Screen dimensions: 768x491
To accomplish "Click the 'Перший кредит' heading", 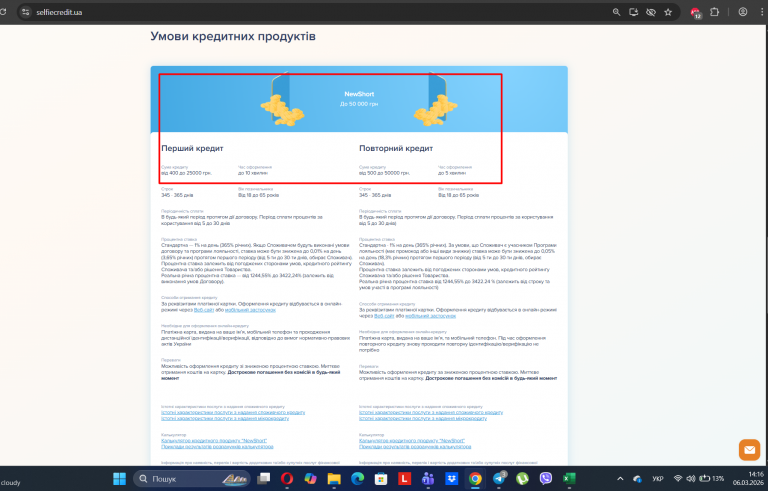I will 192,148.
